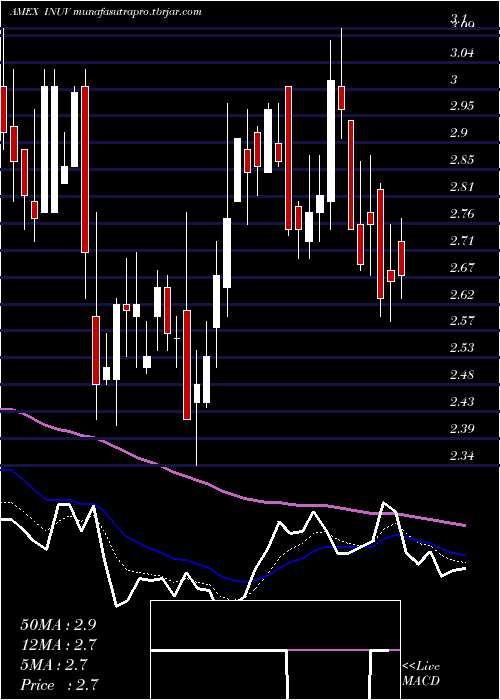Click the munafasutrapro.tbrjar.com watermark link text
500x700 pixels.
click(136, 12)
